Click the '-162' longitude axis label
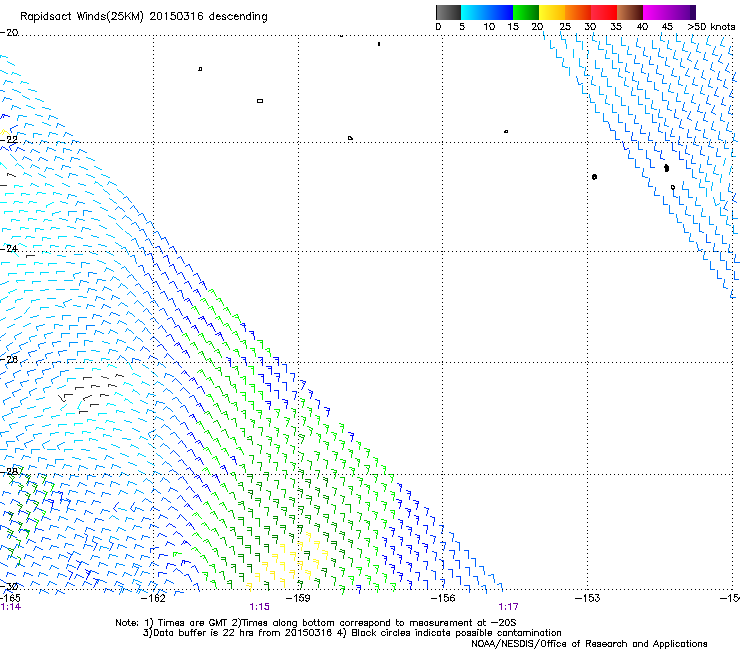The width and height of the screenshot is (740, 650). pyautogui.click(x=153, y=598)
